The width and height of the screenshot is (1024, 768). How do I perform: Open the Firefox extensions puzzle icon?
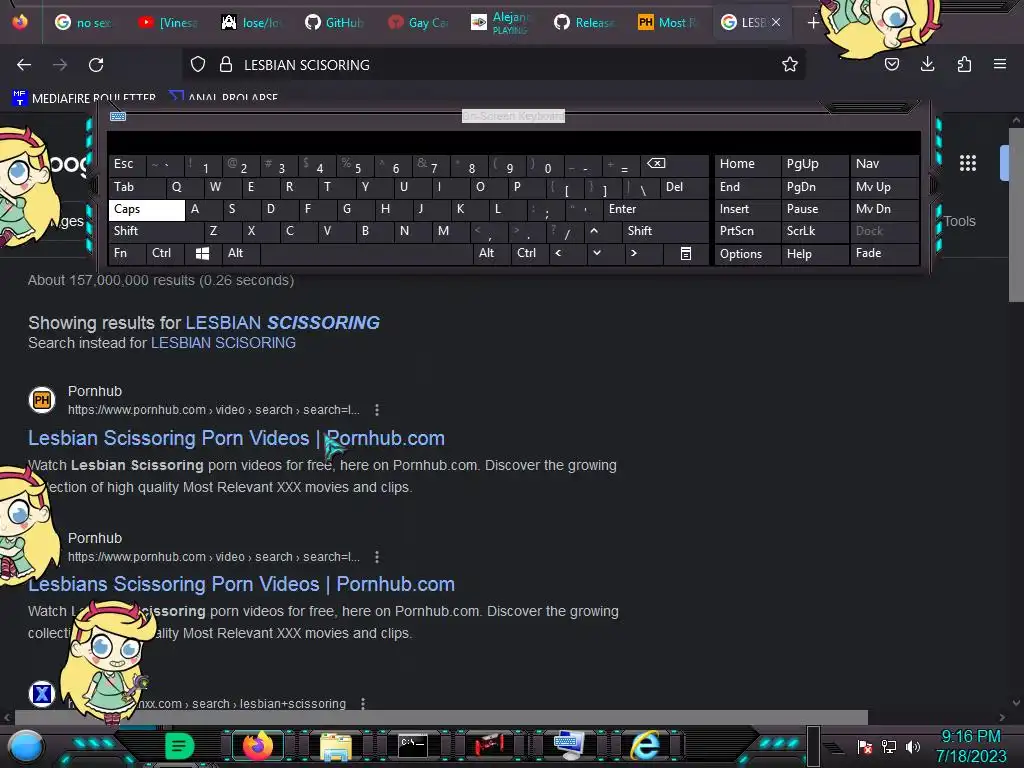point(964,64)
